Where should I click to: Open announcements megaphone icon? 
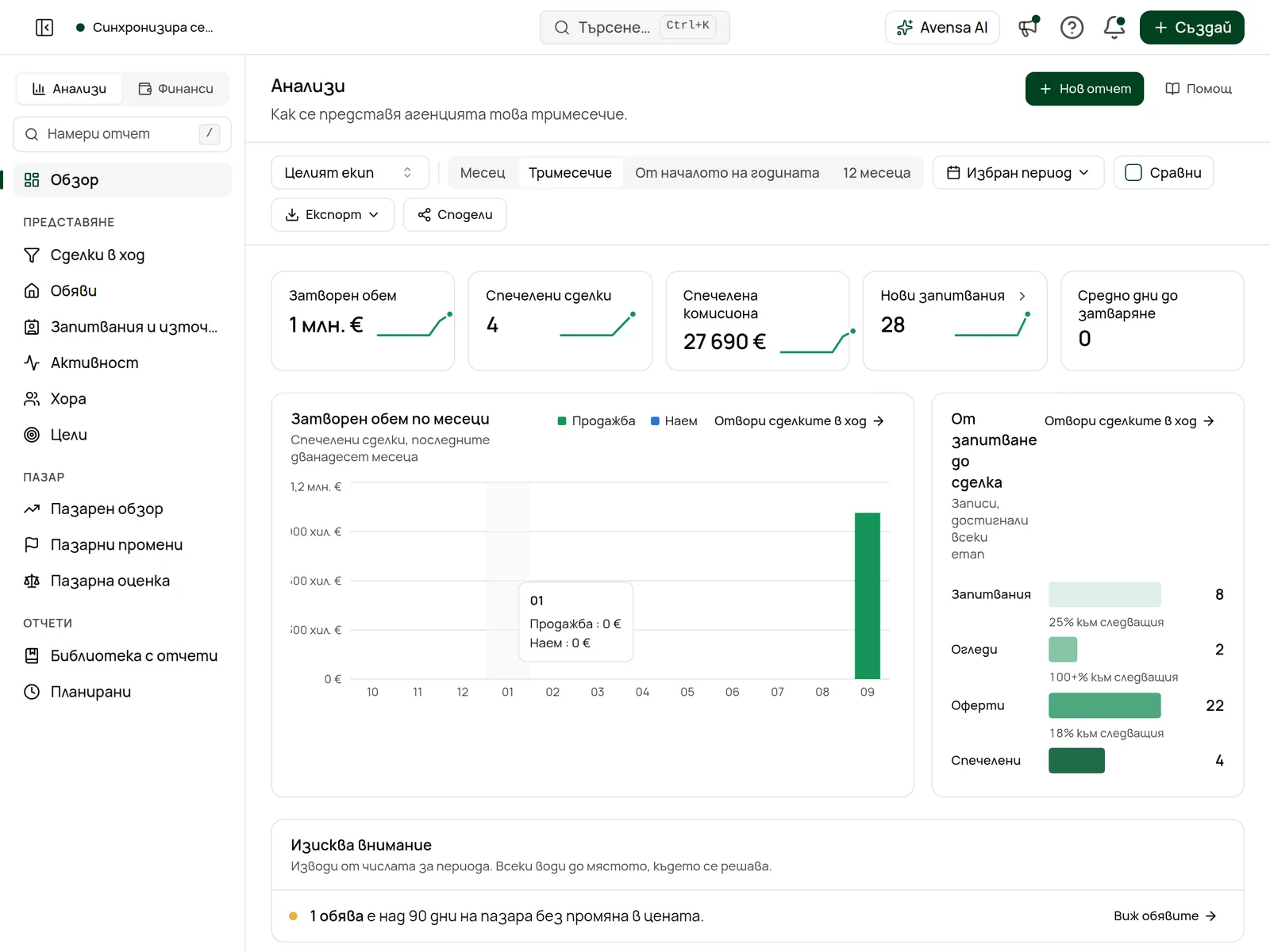(x=1029, y=28)
